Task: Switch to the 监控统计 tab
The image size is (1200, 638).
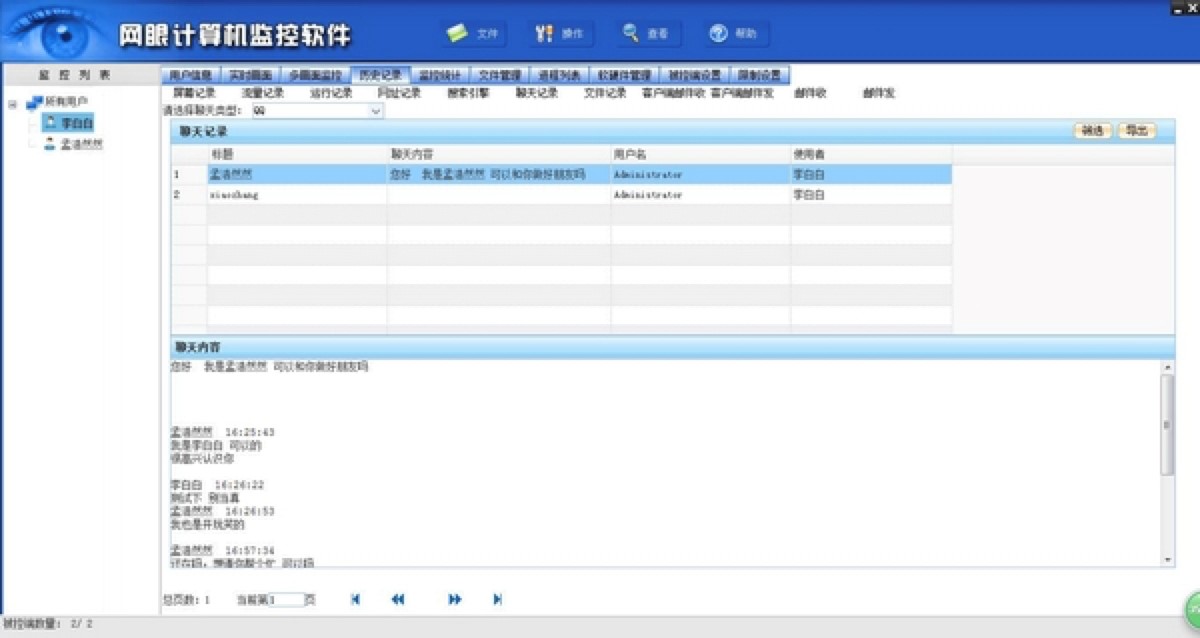Action: point(438,75)
